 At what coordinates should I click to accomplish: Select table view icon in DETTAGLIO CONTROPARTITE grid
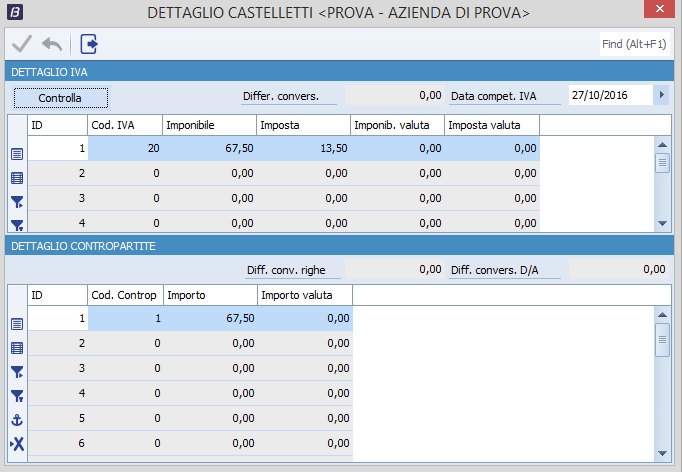coord(17,348)
